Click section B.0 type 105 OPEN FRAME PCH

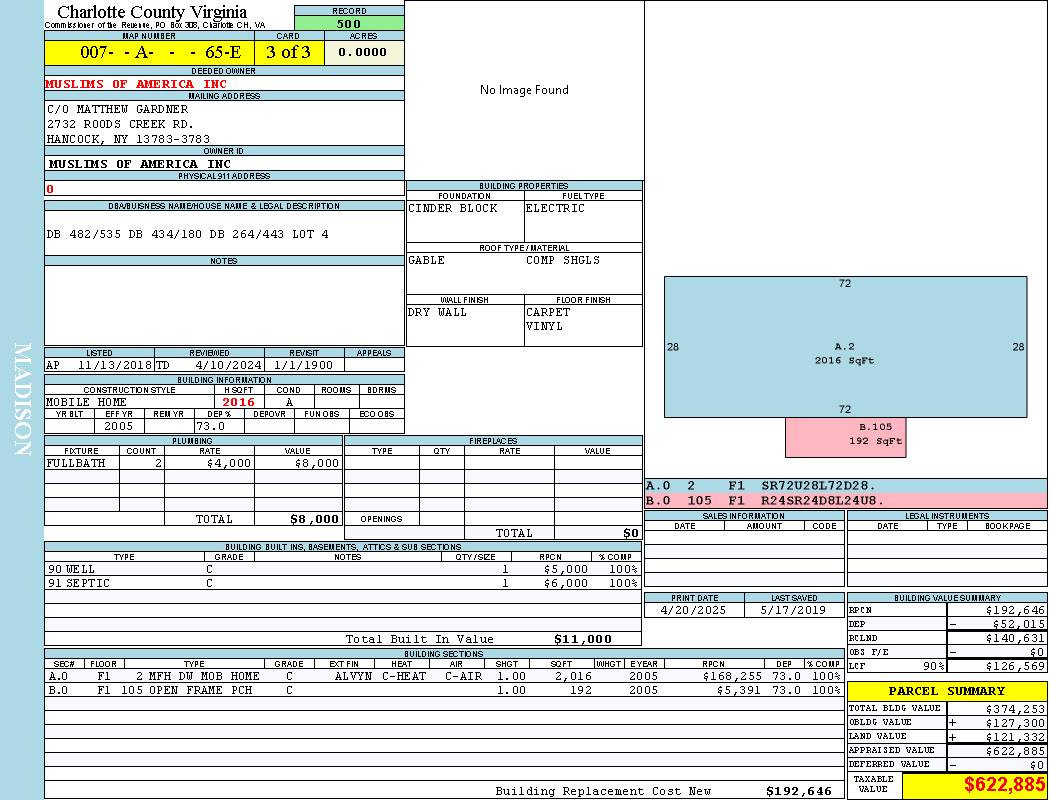coord(186,690)
